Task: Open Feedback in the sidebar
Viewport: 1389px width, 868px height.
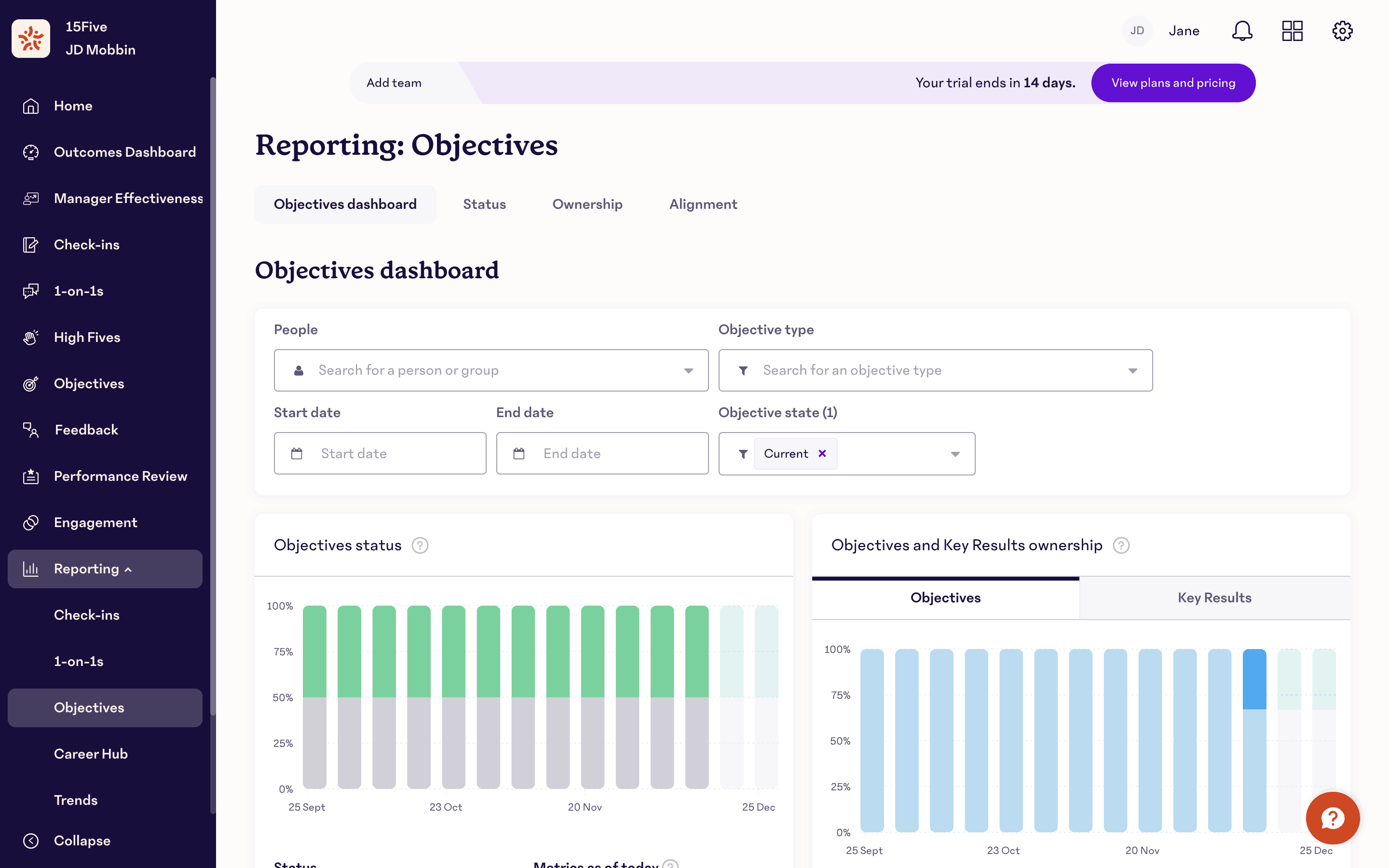Action: (105, 430)
